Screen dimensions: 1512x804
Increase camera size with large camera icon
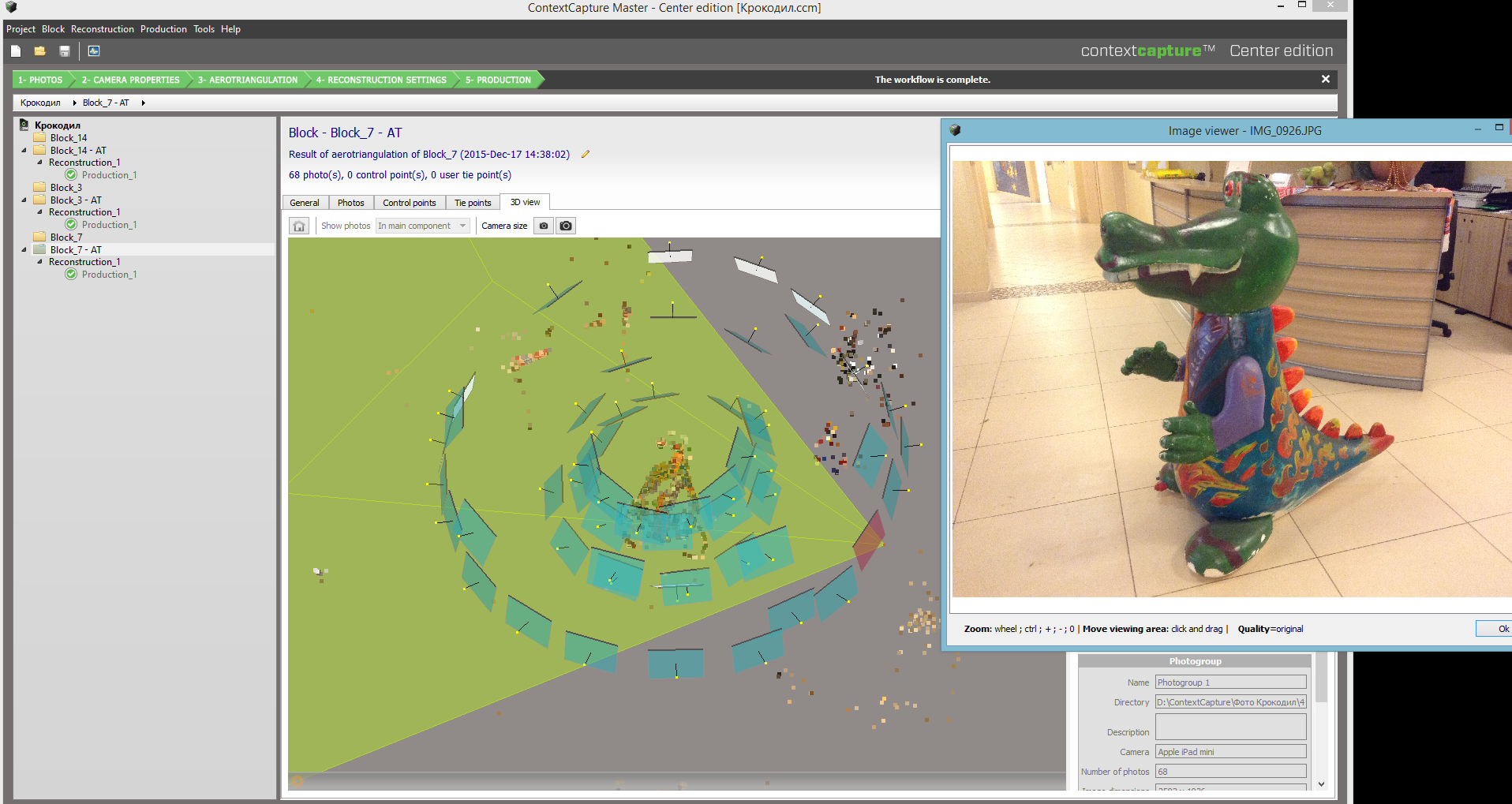566,226
